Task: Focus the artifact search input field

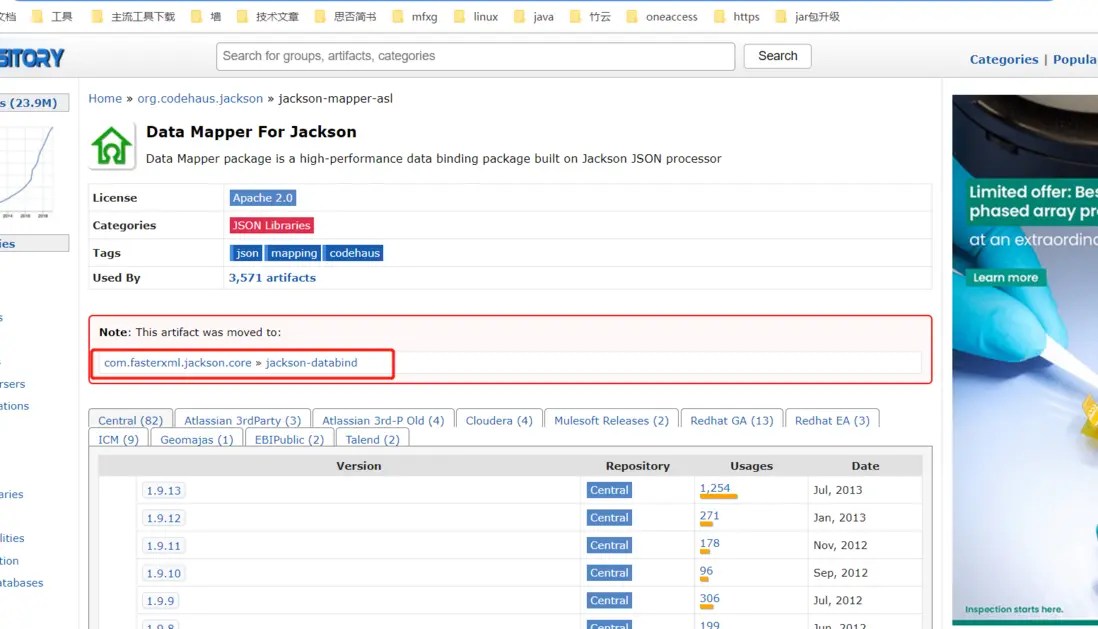Action: click(475, 56)
